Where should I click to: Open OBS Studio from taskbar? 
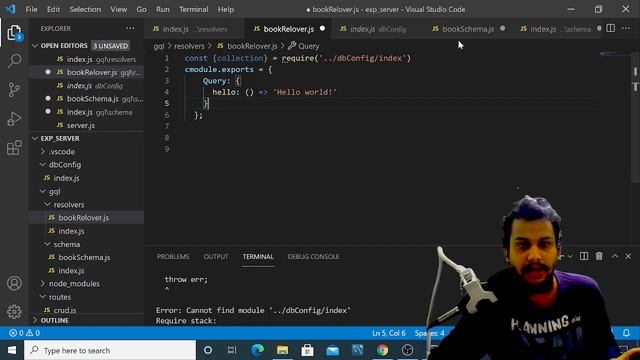point(407,350)
